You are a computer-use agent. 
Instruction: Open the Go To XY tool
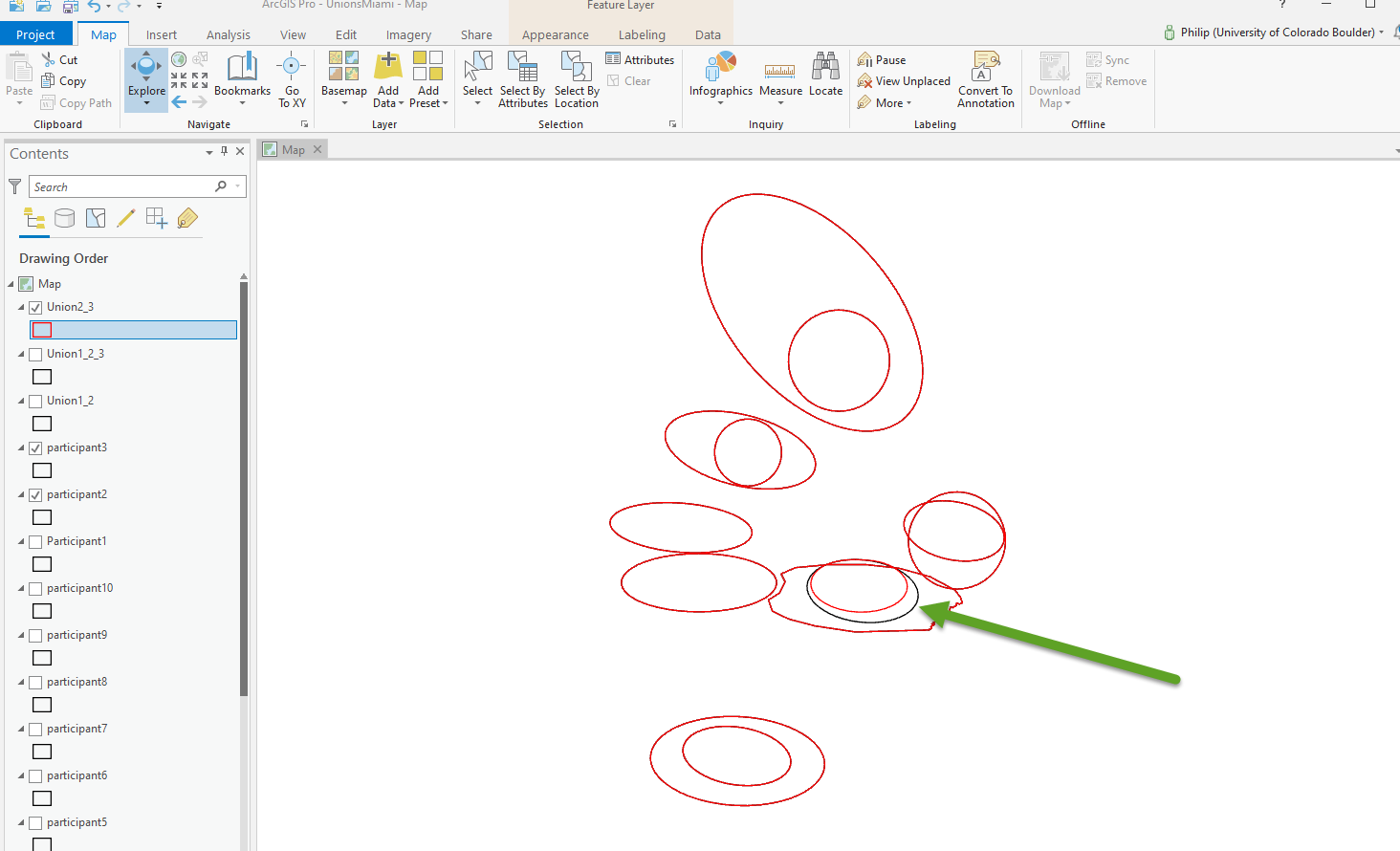click(292, 78)
